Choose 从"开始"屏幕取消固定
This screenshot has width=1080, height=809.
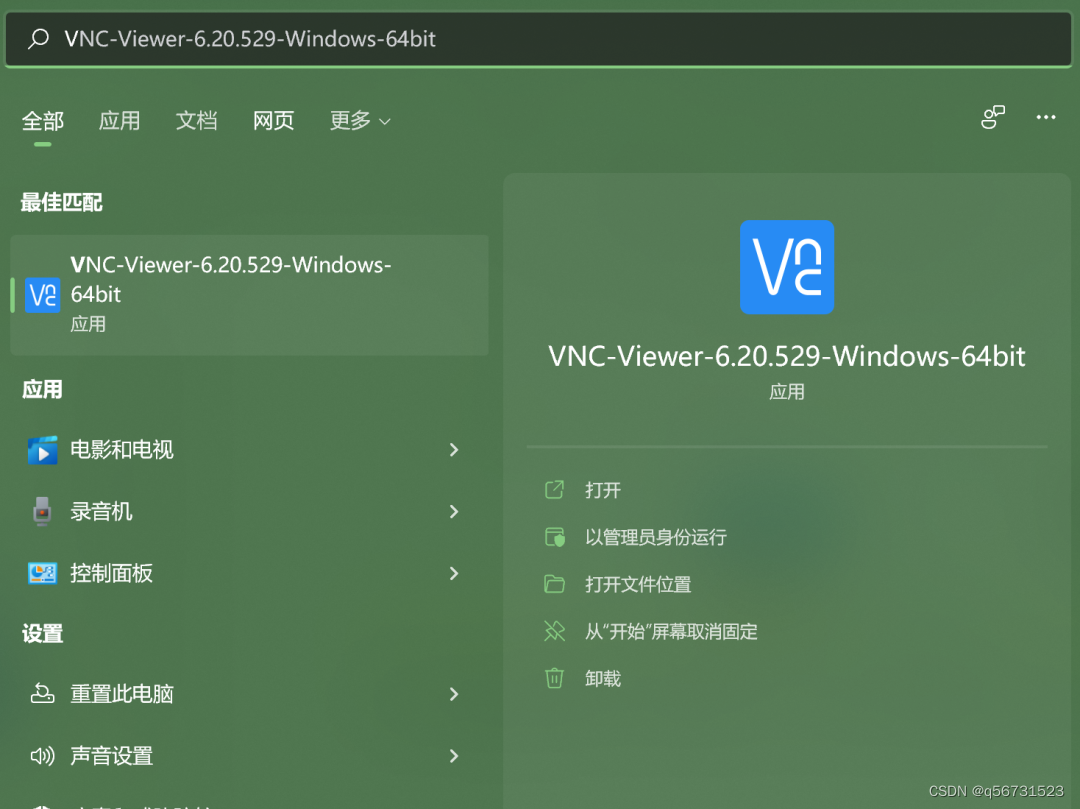click(671, 631)
